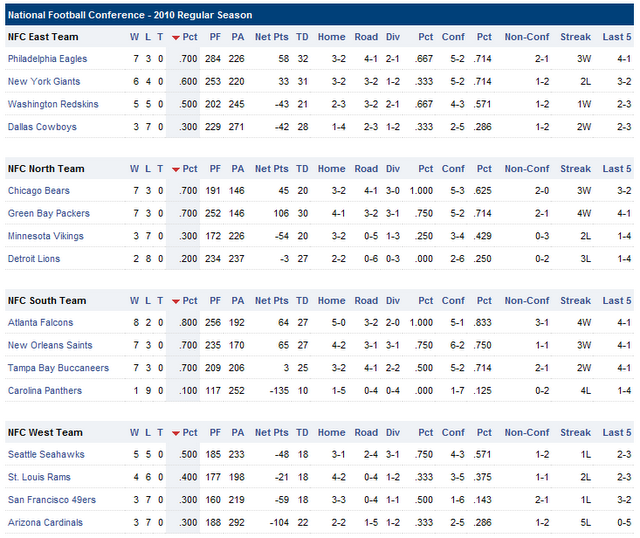This screenshot has width=640, height=538.
Task: Click the red sort arrow in NFC North header
Action: 176,170
